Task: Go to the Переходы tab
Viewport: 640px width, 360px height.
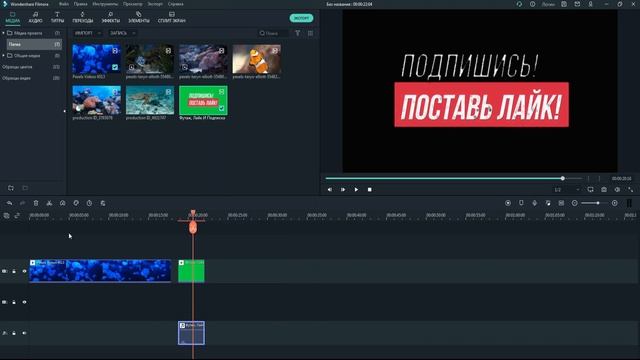Action: pyautogui.click(x=82, y=17)
